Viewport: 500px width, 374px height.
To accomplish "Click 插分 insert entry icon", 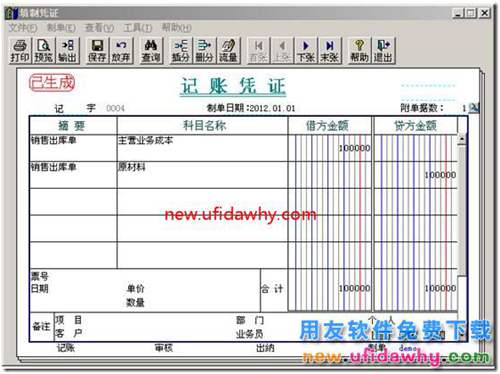I will [x=181, y=51].
